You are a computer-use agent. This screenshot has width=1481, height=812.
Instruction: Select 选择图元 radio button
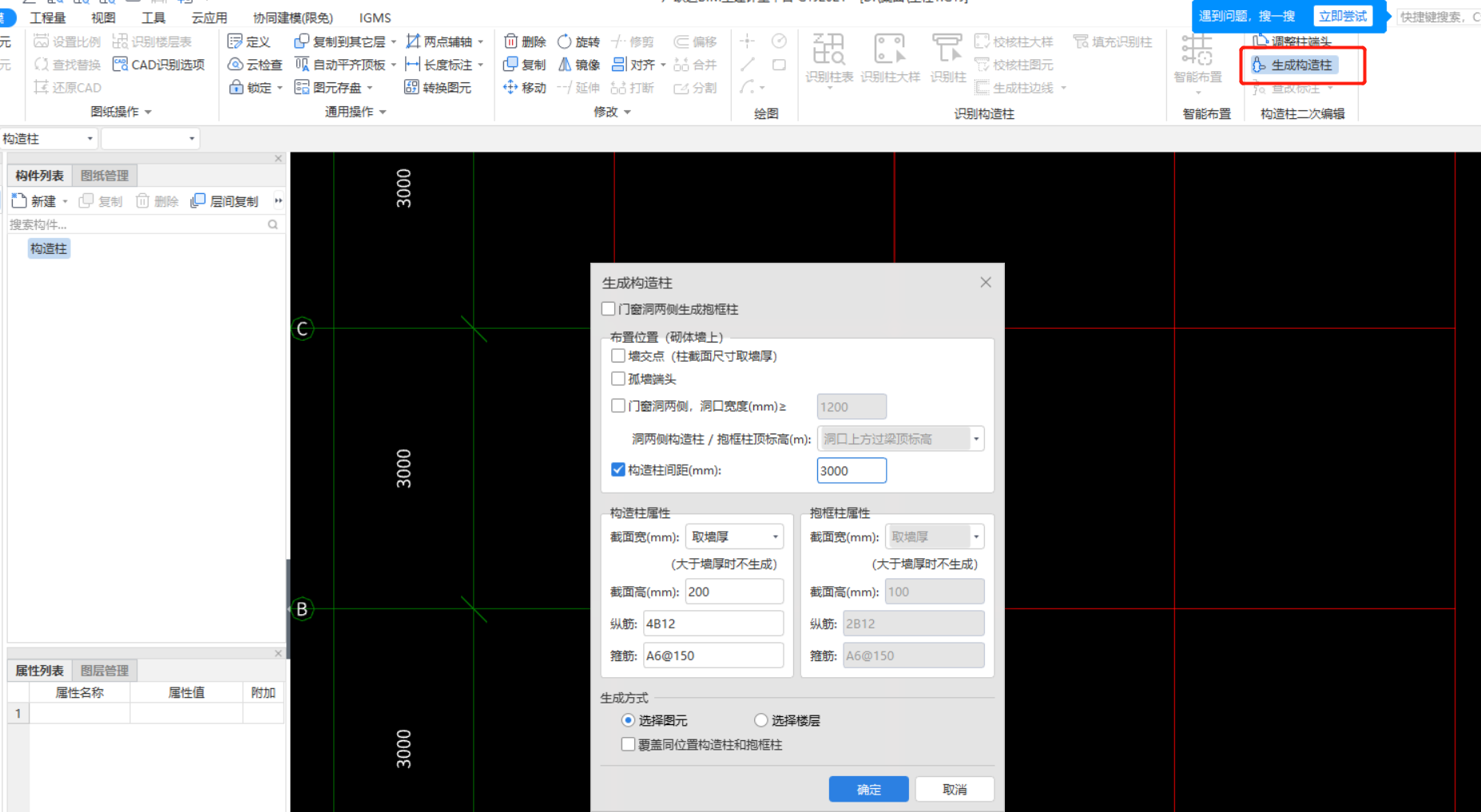click(629, 720)
